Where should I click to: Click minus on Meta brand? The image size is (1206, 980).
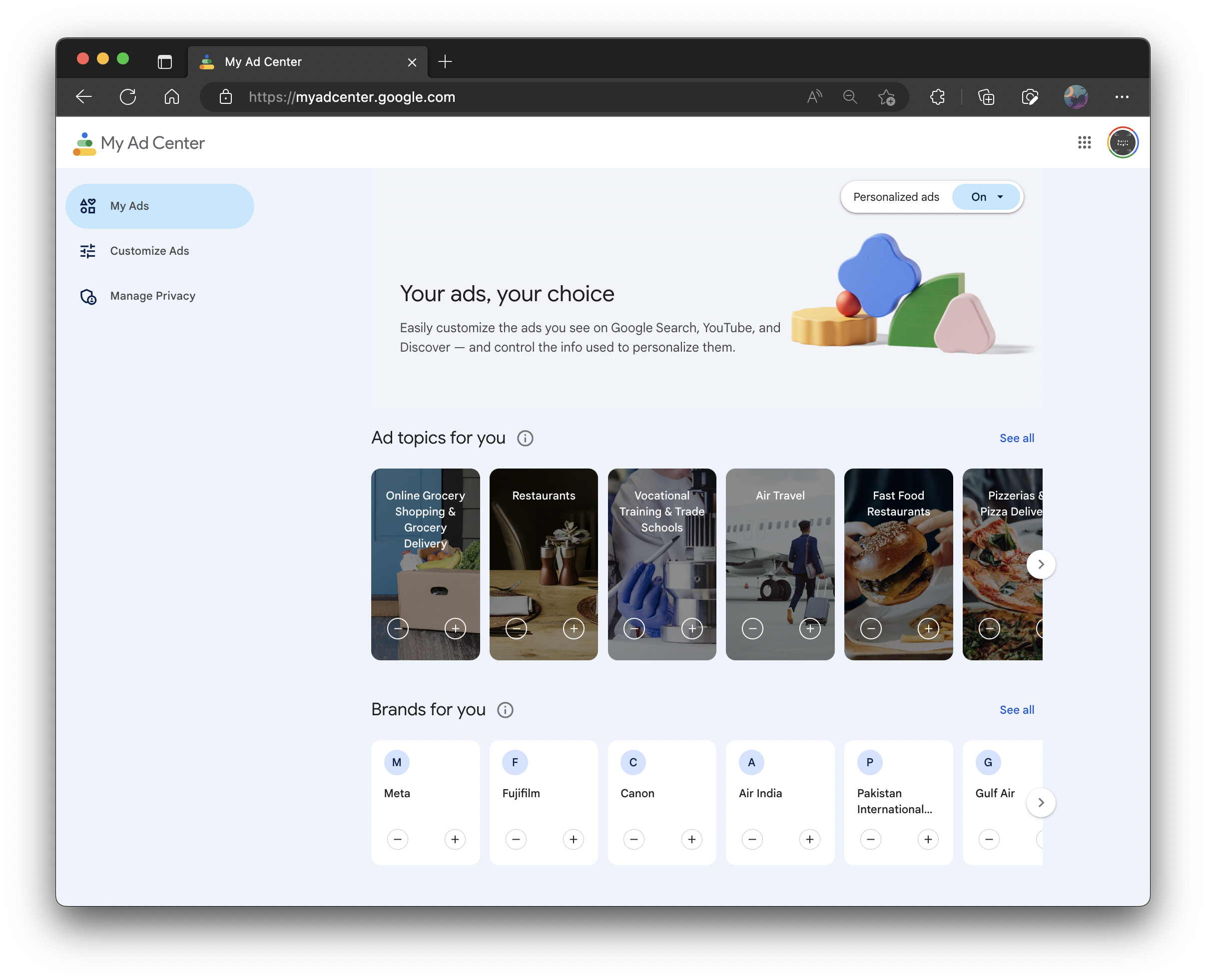pyautogui.click(x=398, y=840)
